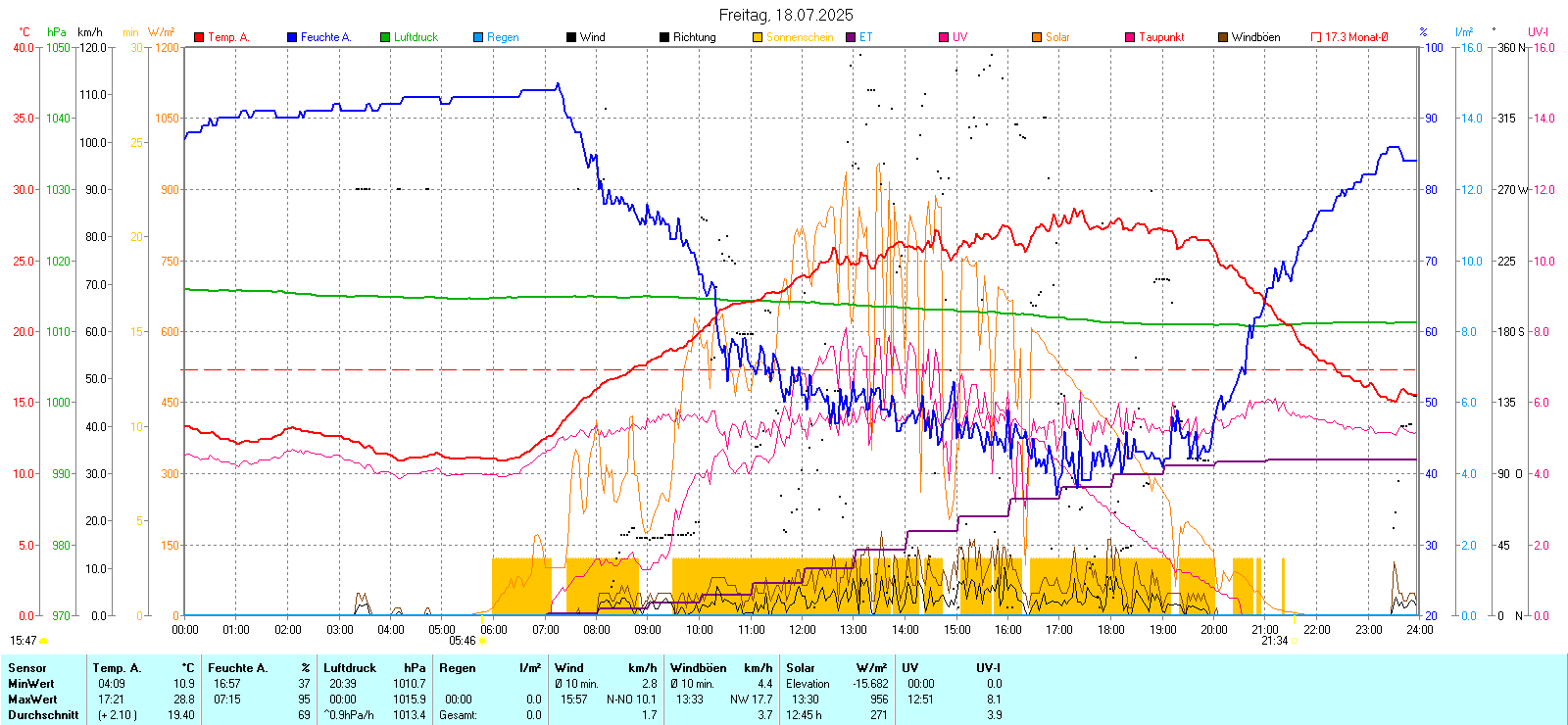Image resolution: width=1568 pixels, height=725 pixels.
Task: Click the sunrise sun icon at 05:46
Action: [x=482, y=641]
